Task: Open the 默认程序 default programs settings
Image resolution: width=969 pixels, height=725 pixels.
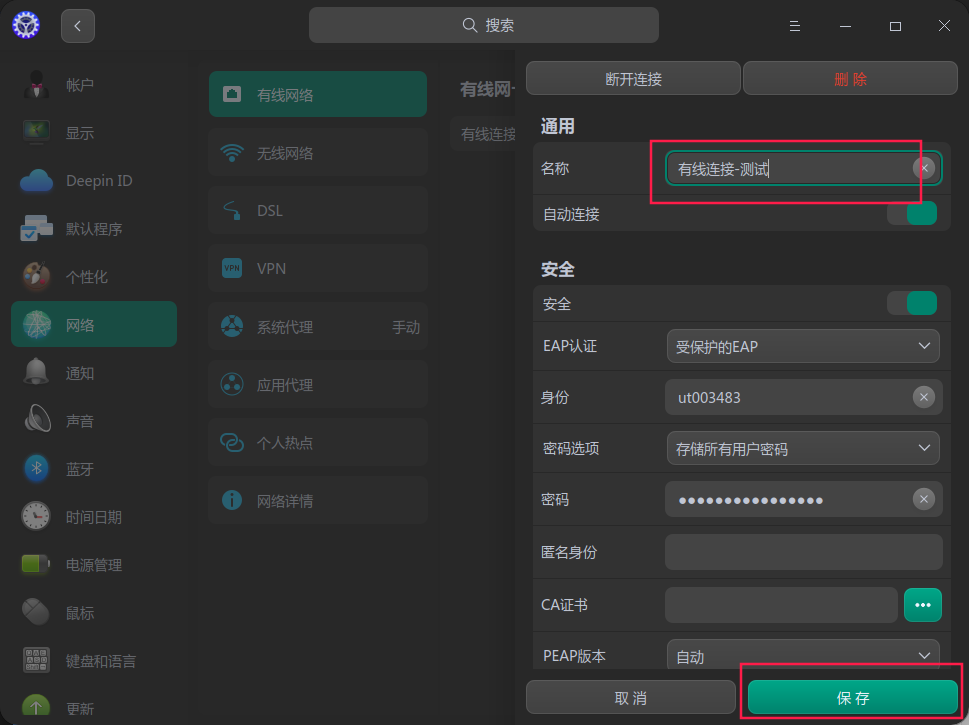Action: tap(94, 229)
